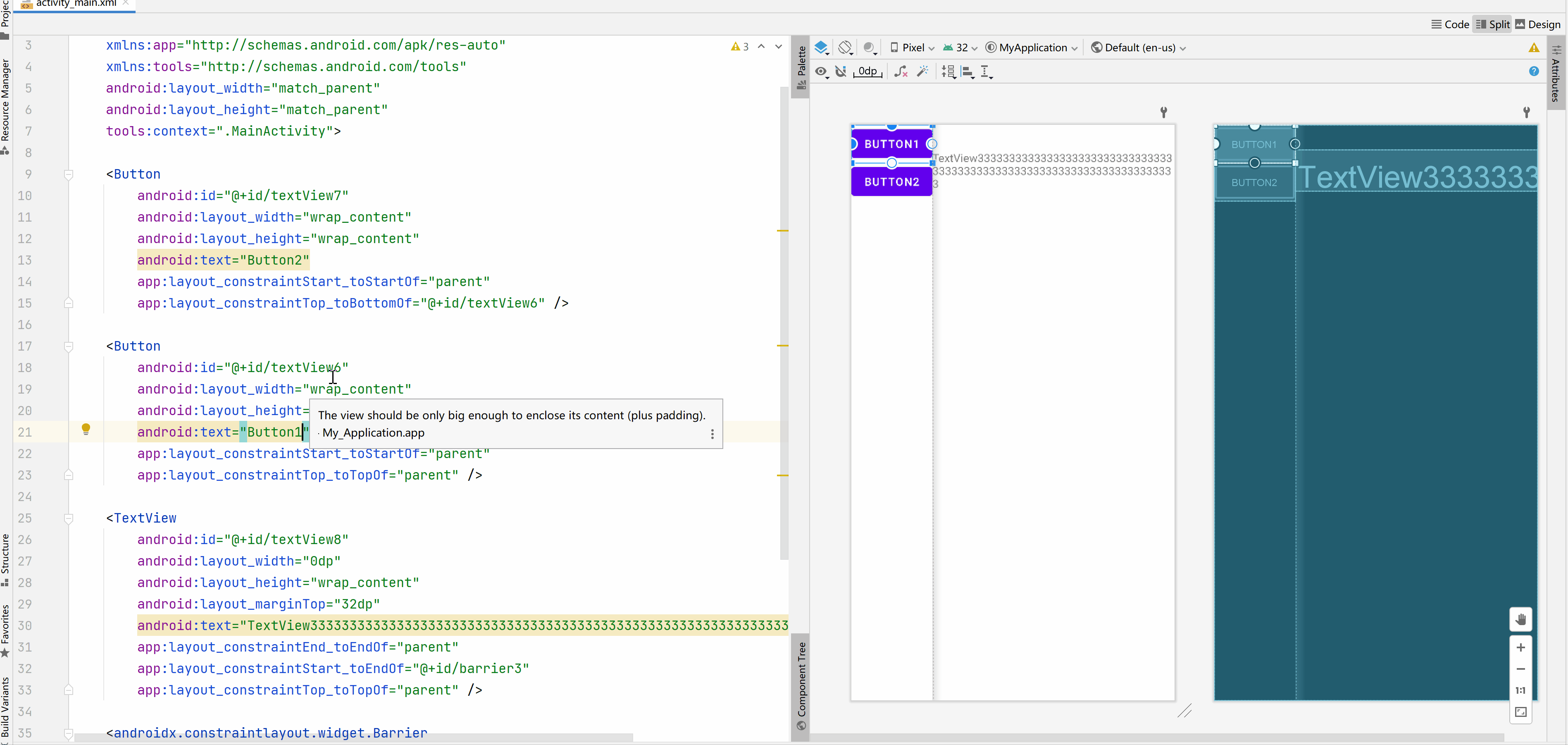Switch to Code view mode

tap(1450, 24)
